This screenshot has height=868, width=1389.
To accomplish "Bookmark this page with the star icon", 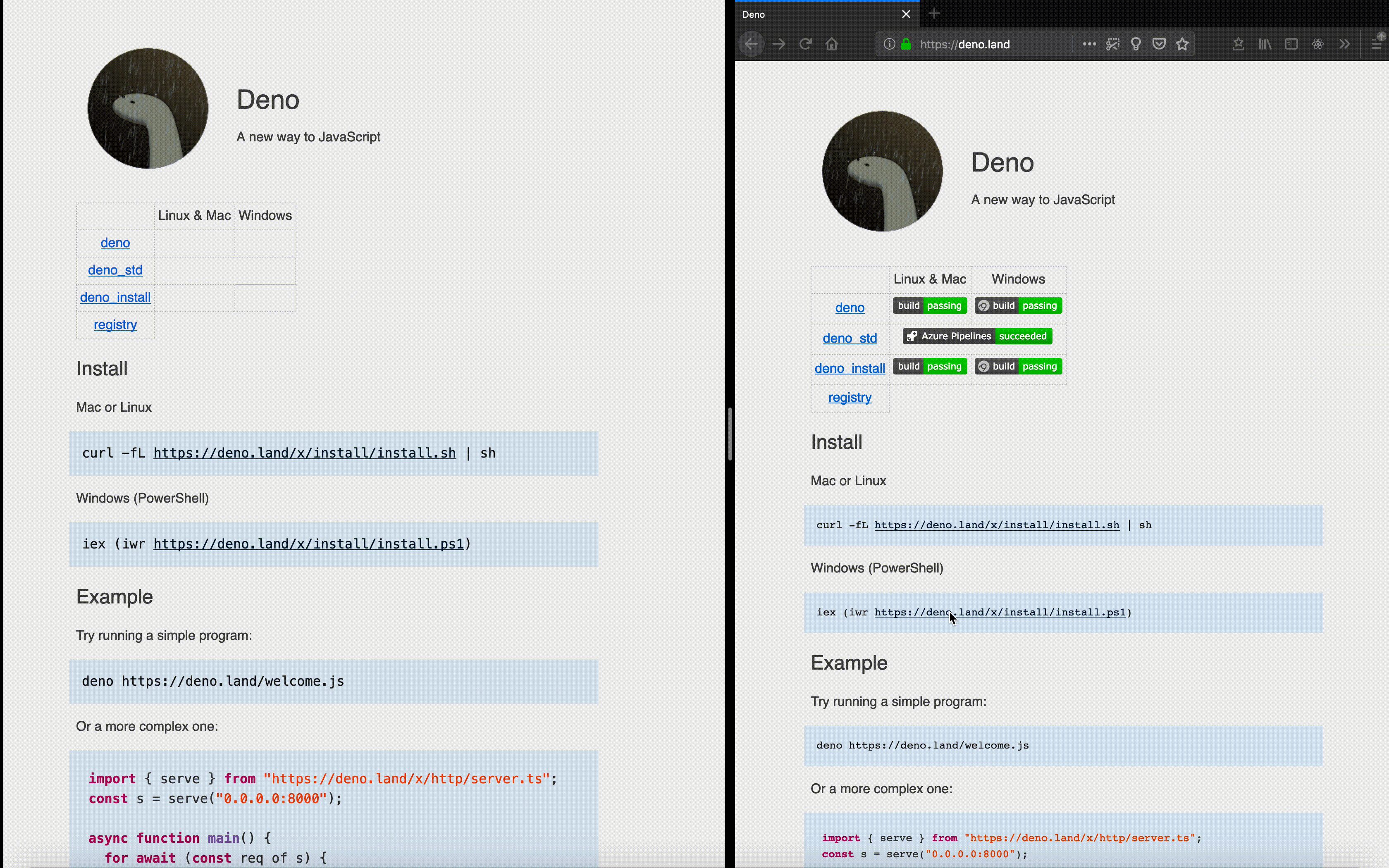I will tap(1182, 44).
